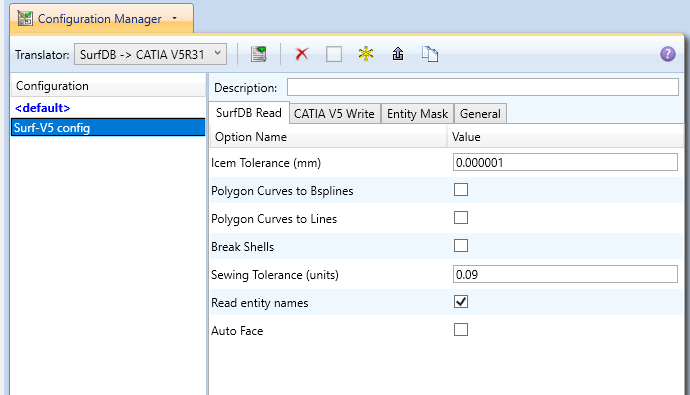Click the 'Break Shells' label
Screen dimensions: 690x395
[x=242, y=247]
